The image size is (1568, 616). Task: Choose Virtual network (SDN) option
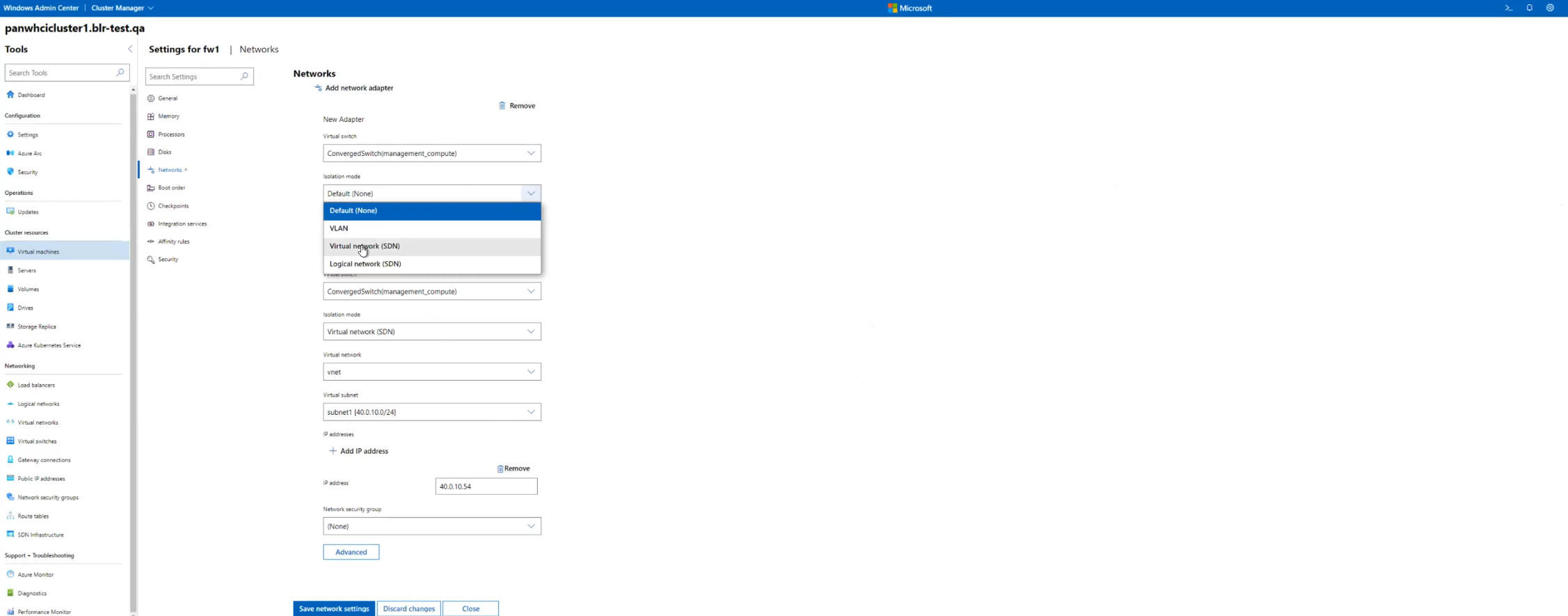pos(432,246)
